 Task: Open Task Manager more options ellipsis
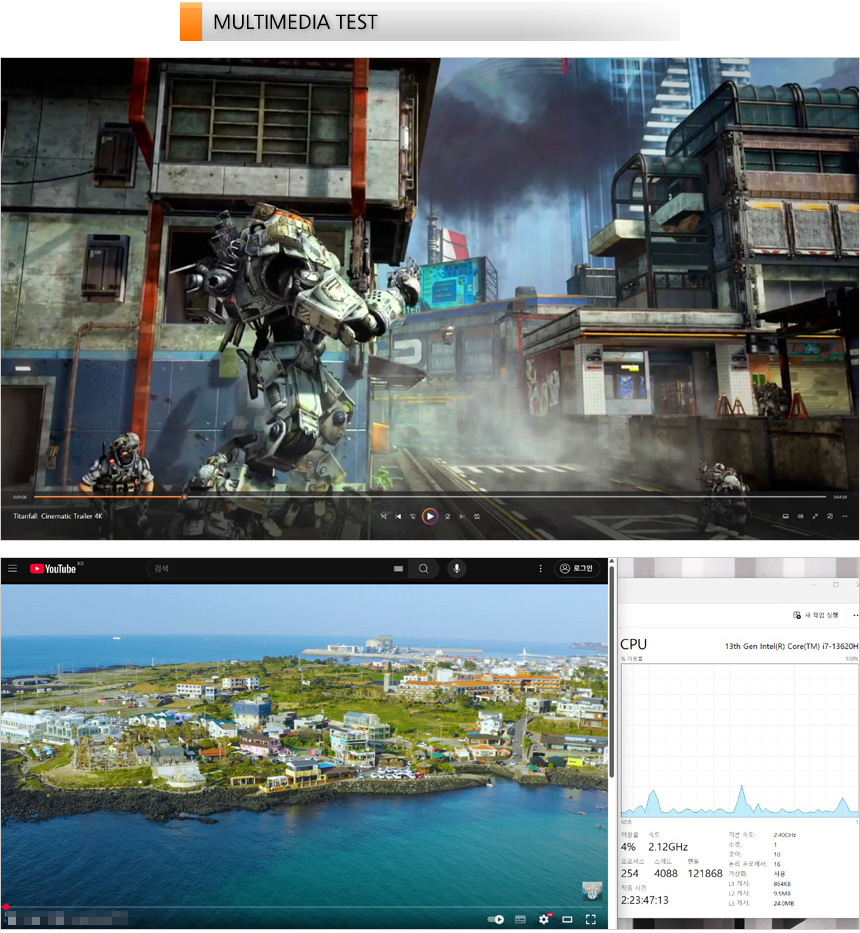855,615
